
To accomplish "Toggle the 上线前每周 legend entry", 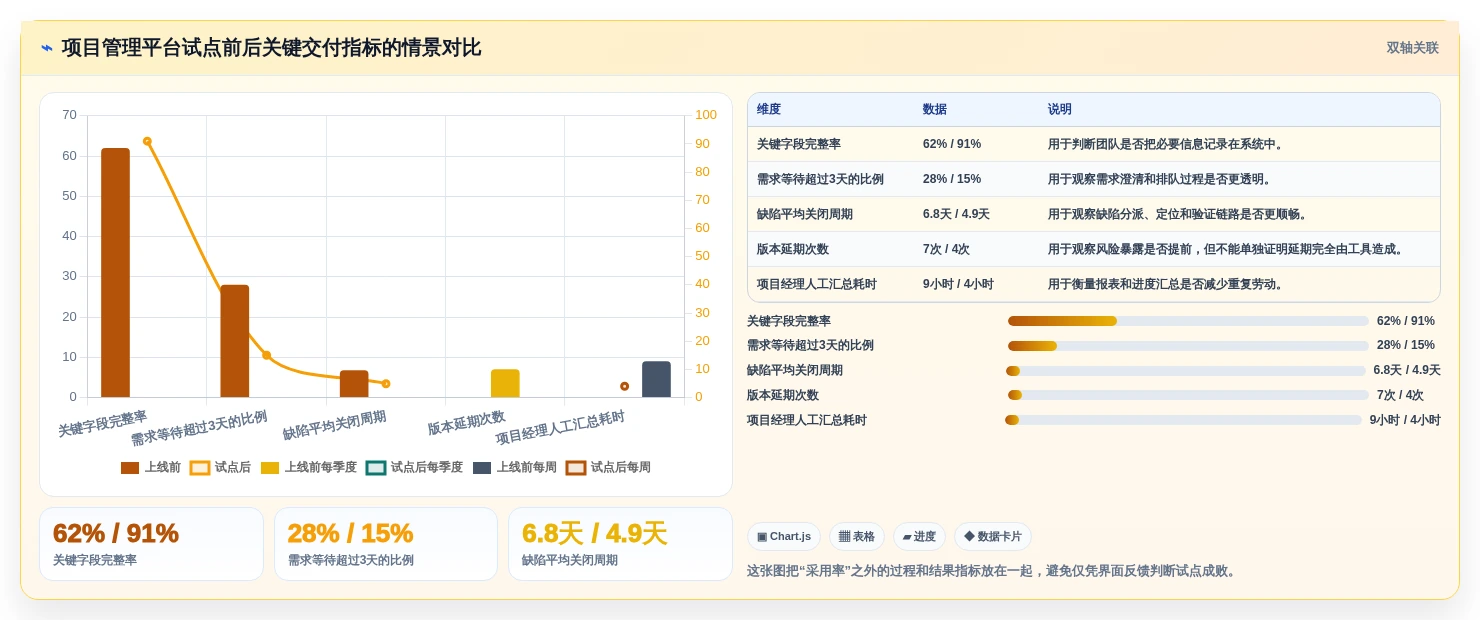I will pyautogui.click(x=515, y=467).
